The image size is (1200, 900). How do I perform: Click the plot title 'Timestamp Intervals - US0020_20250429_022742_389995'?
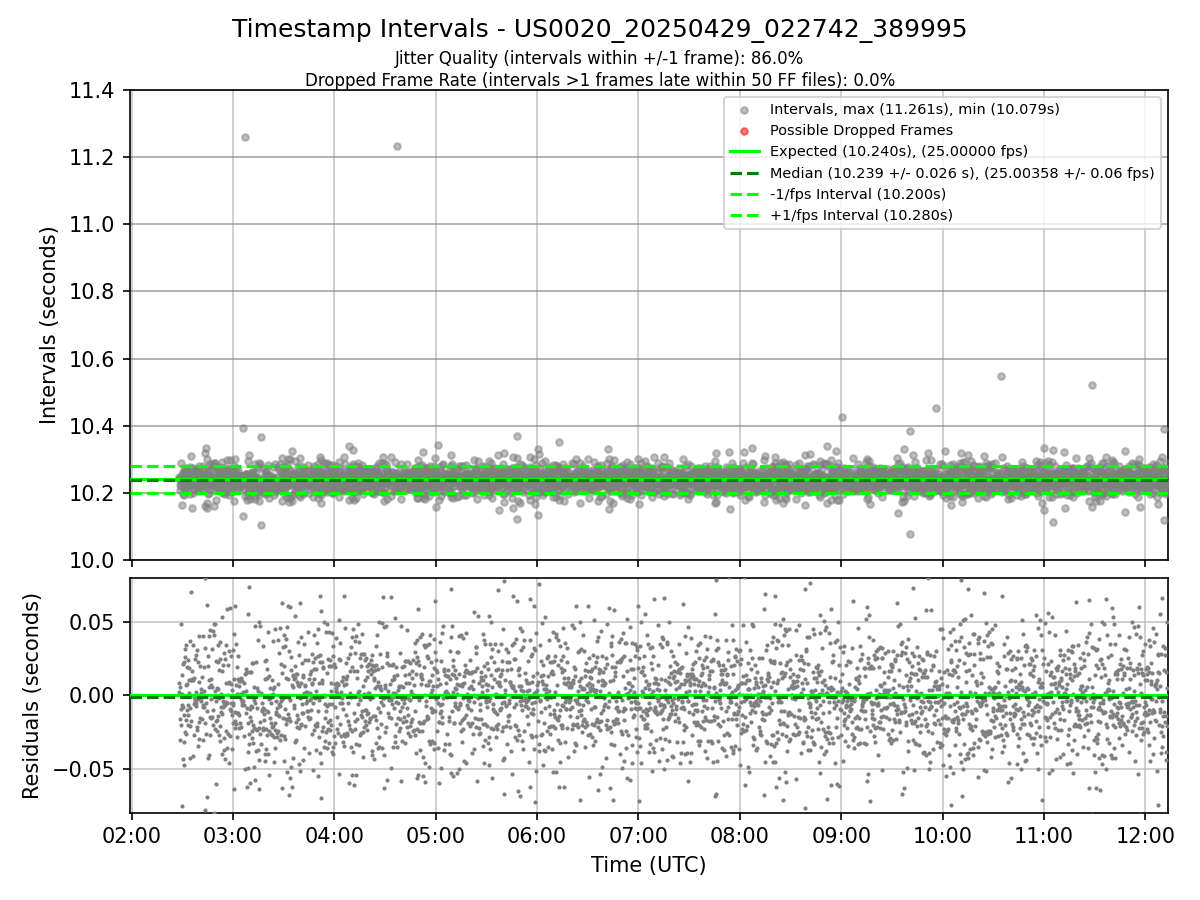tap(599, 29)
